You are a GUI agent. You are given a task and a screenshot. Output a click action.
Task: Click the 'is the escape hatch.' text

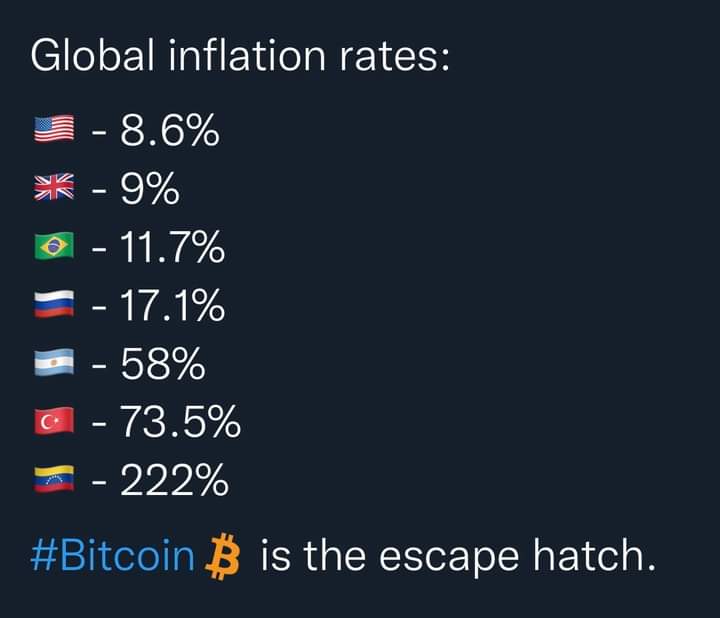click(x=458, y=556)
